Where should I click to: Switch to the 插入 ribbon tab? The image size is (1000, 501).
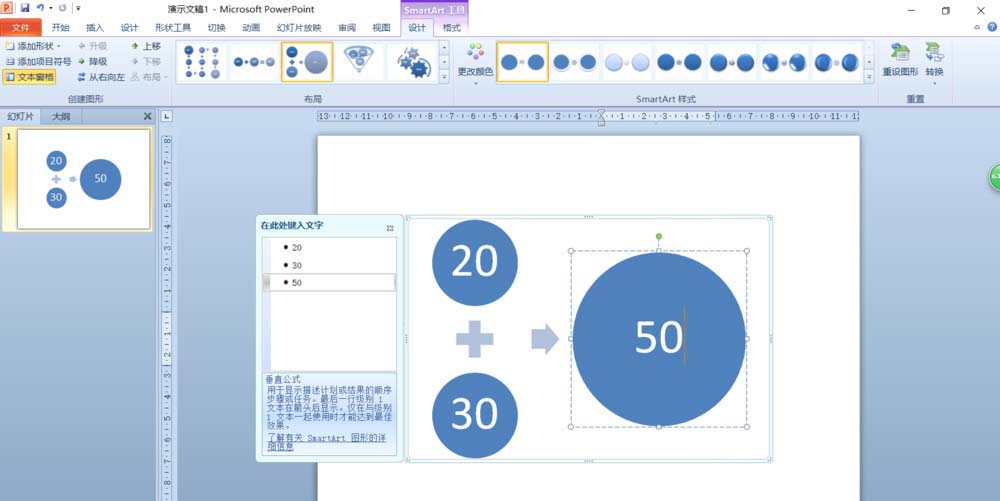95,27
